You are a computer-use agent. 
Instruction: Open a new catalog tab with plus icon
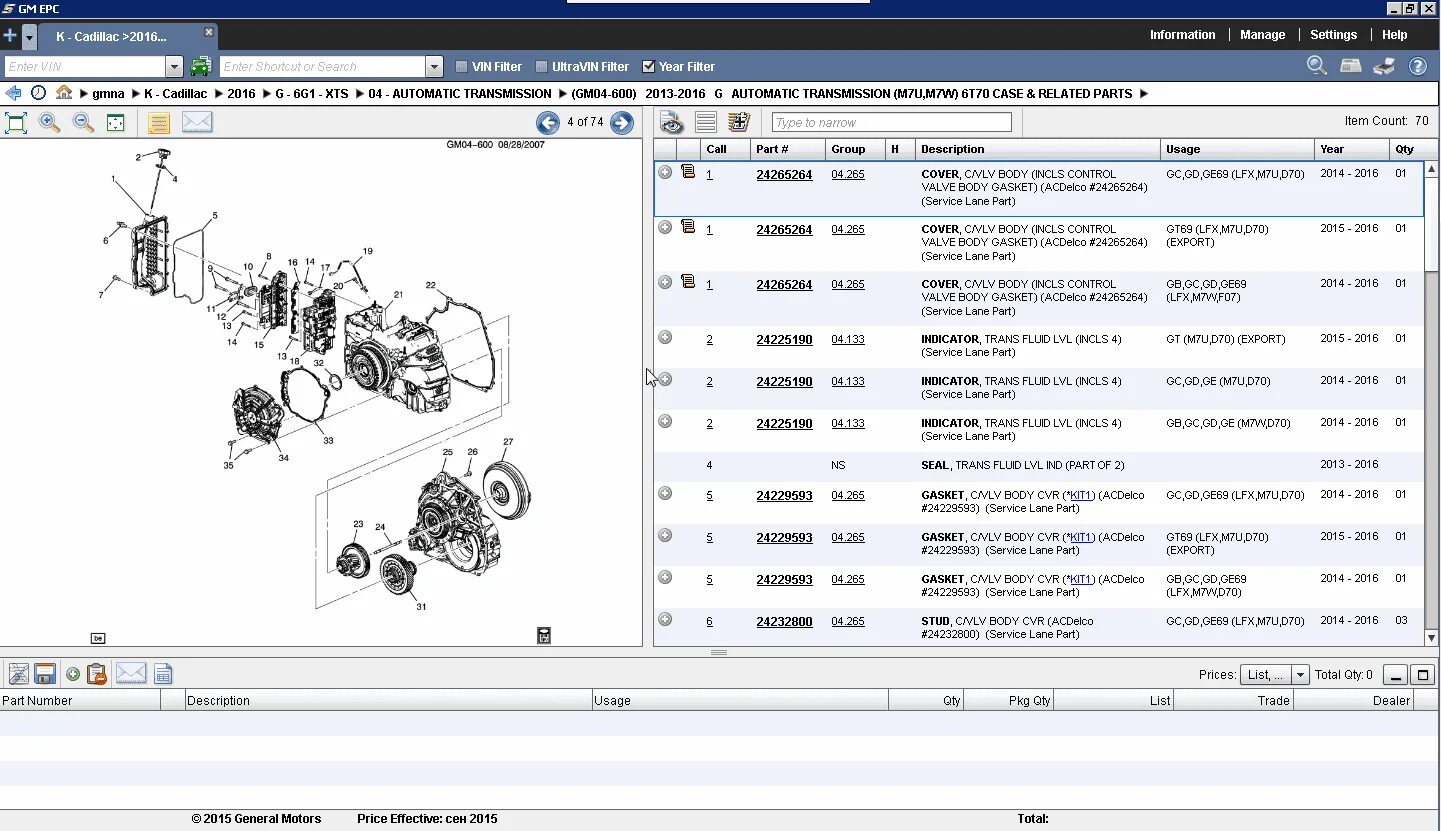10,36
